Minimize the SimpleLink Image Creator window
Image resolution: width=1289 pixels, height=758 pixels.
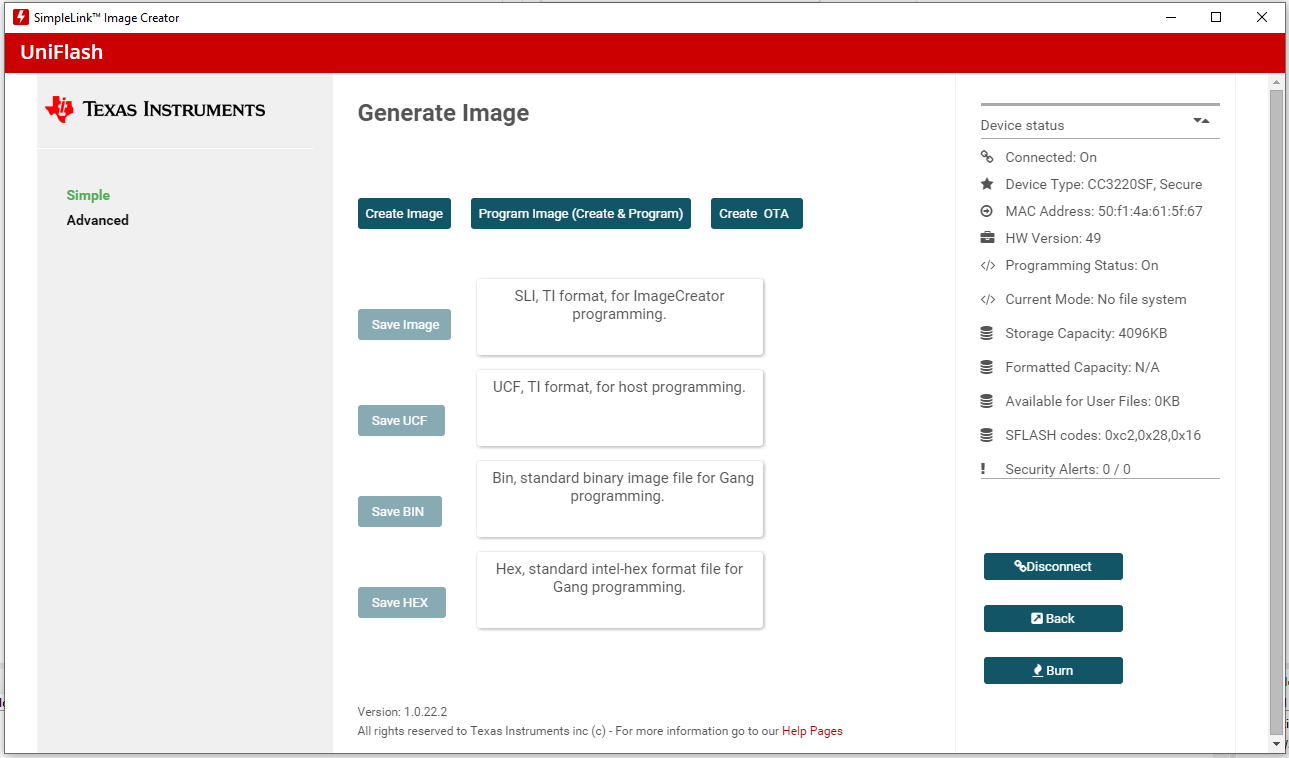coord(1170,17)
